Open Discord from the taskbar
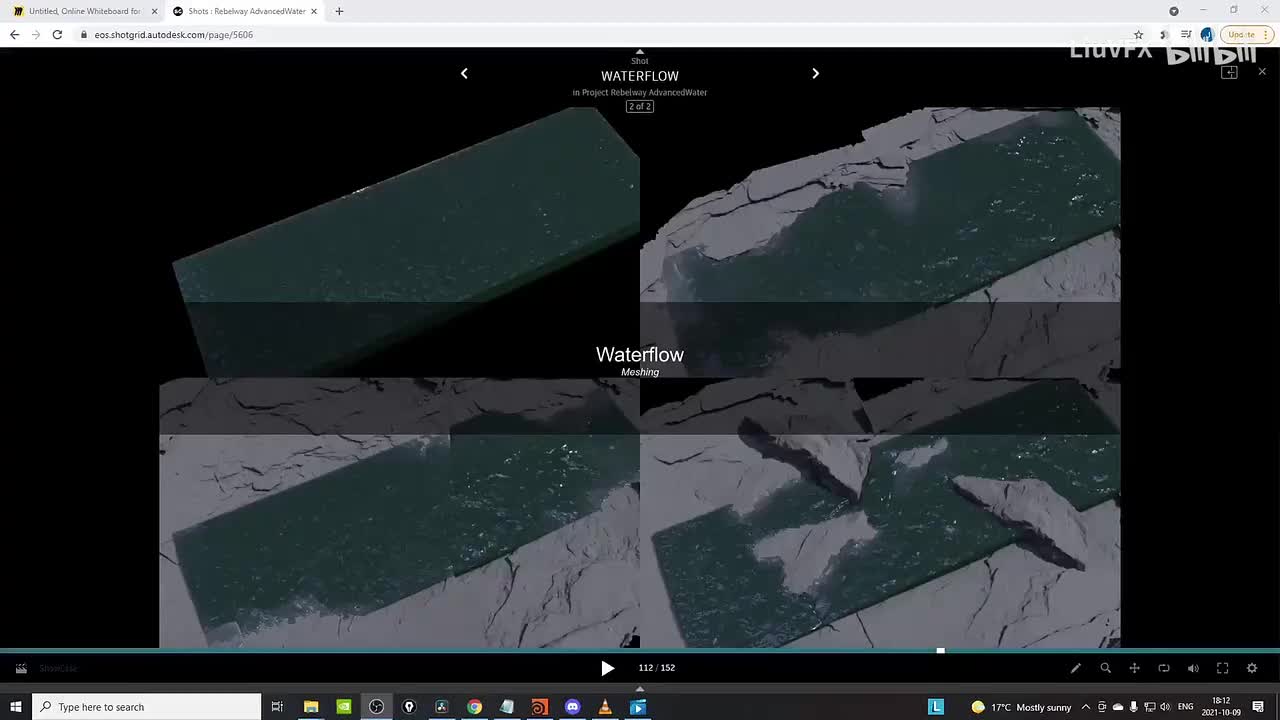1280x720 pixels. point(572,707)
